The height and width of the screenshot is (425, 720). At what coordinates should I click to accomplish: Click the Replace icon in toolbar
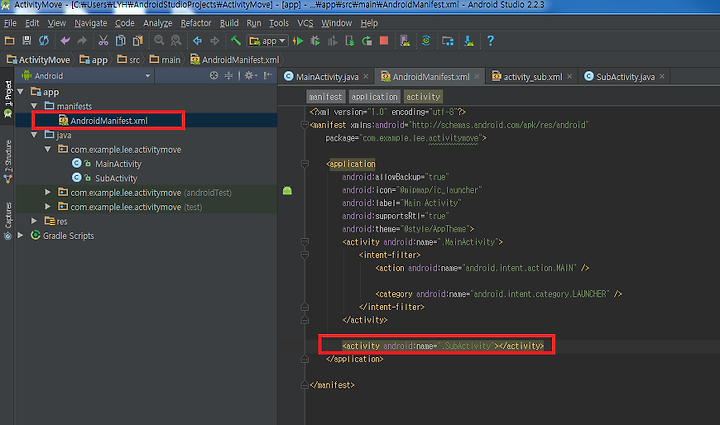click(176, 41)
